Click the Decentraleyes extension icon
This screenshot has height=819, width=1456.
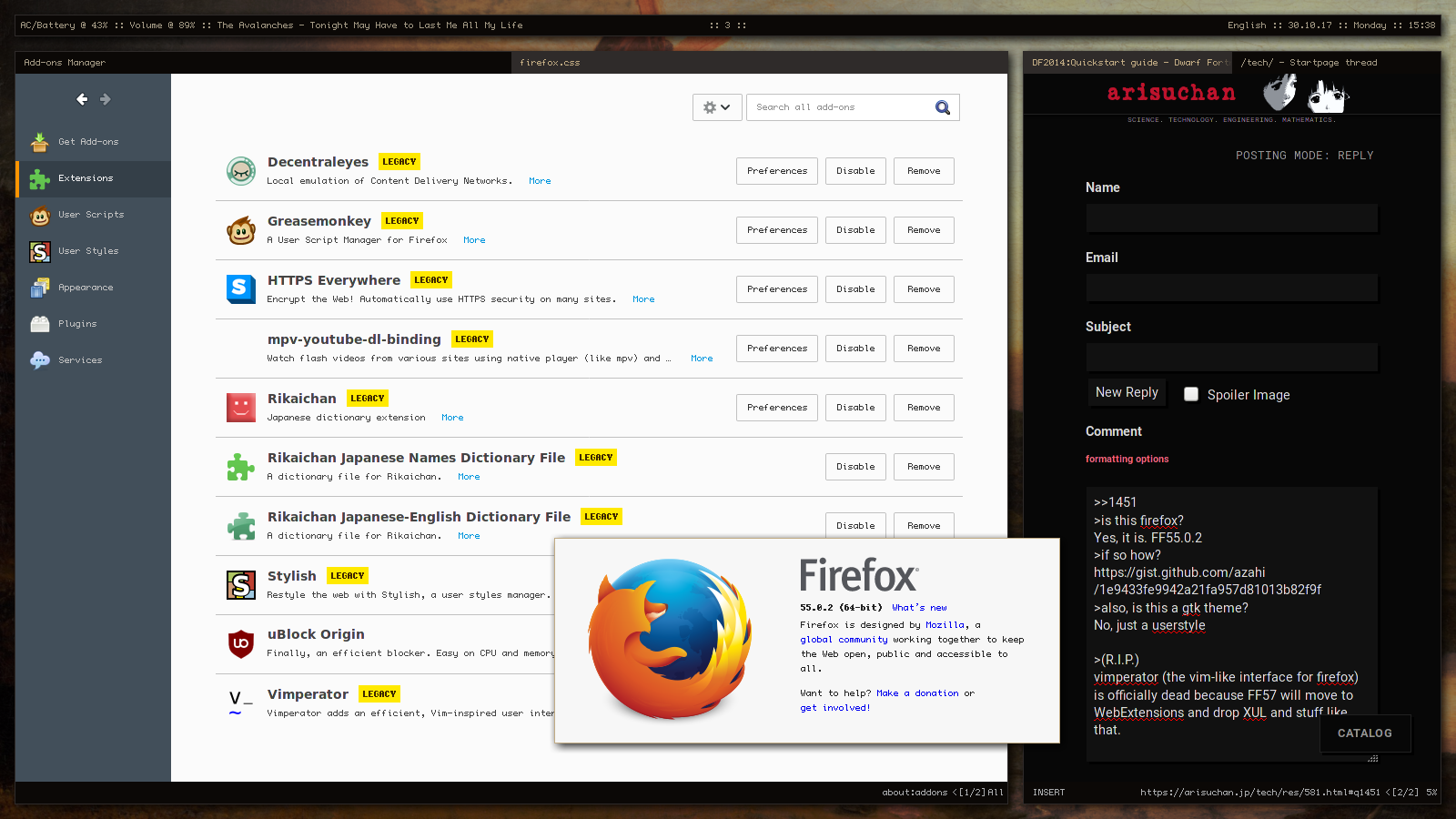[241, 171]
